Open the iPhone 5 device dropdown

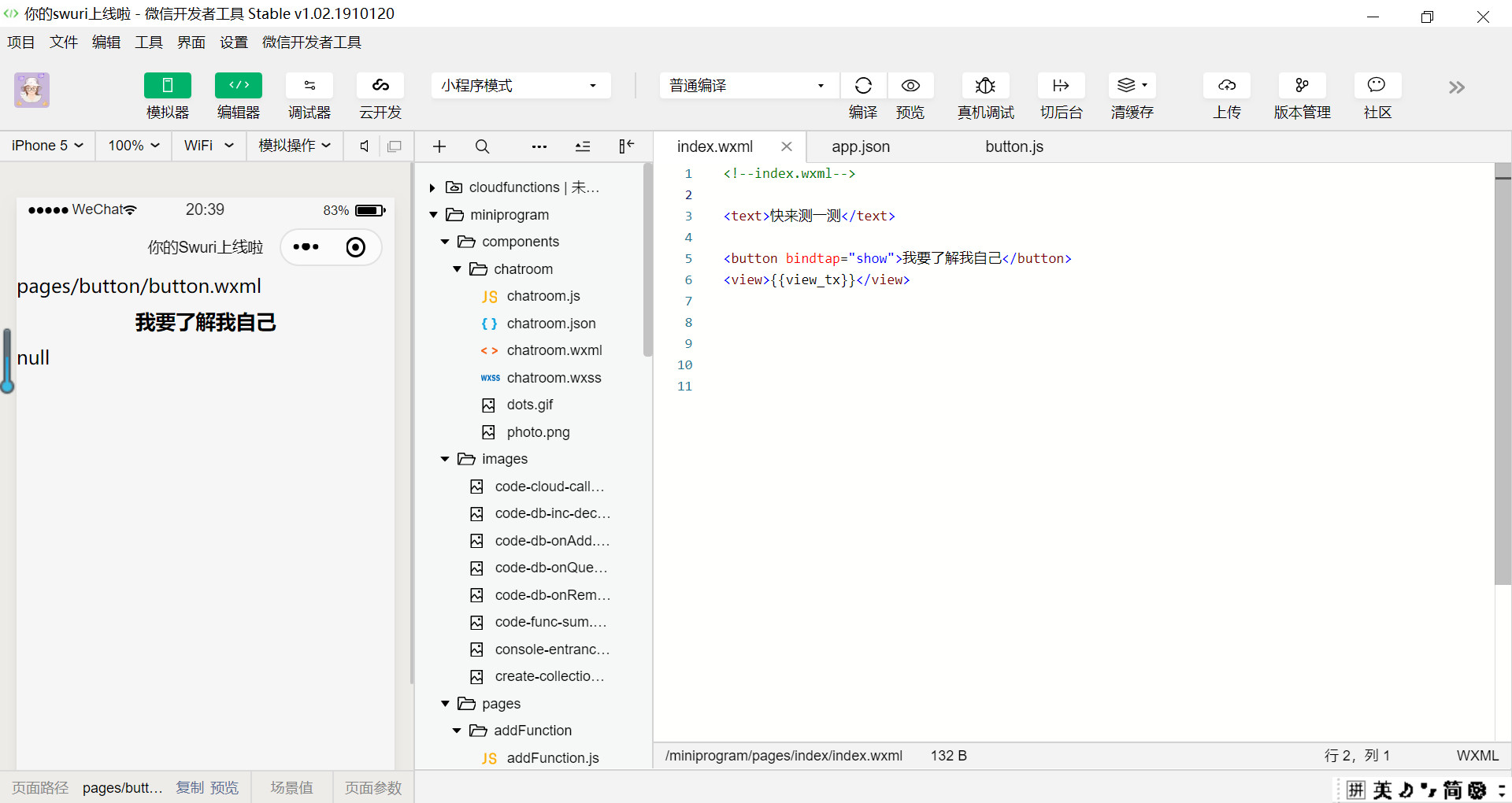47,146
